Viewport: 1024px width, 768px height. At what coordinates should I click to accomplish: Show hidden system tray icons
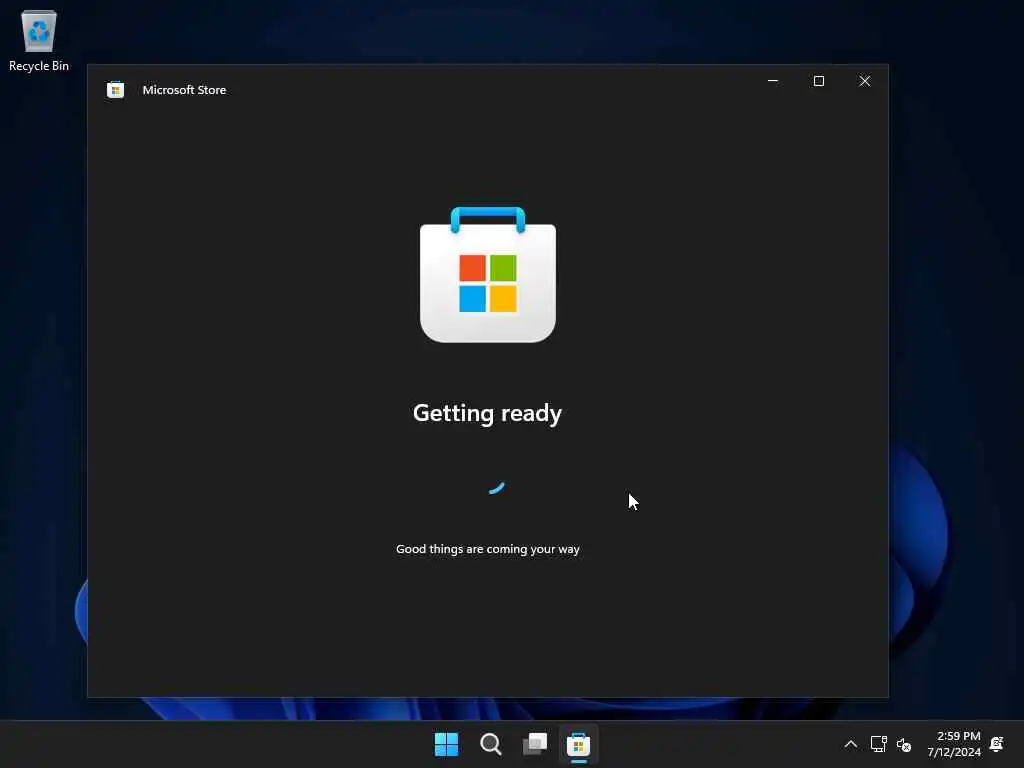coord(850,744)
